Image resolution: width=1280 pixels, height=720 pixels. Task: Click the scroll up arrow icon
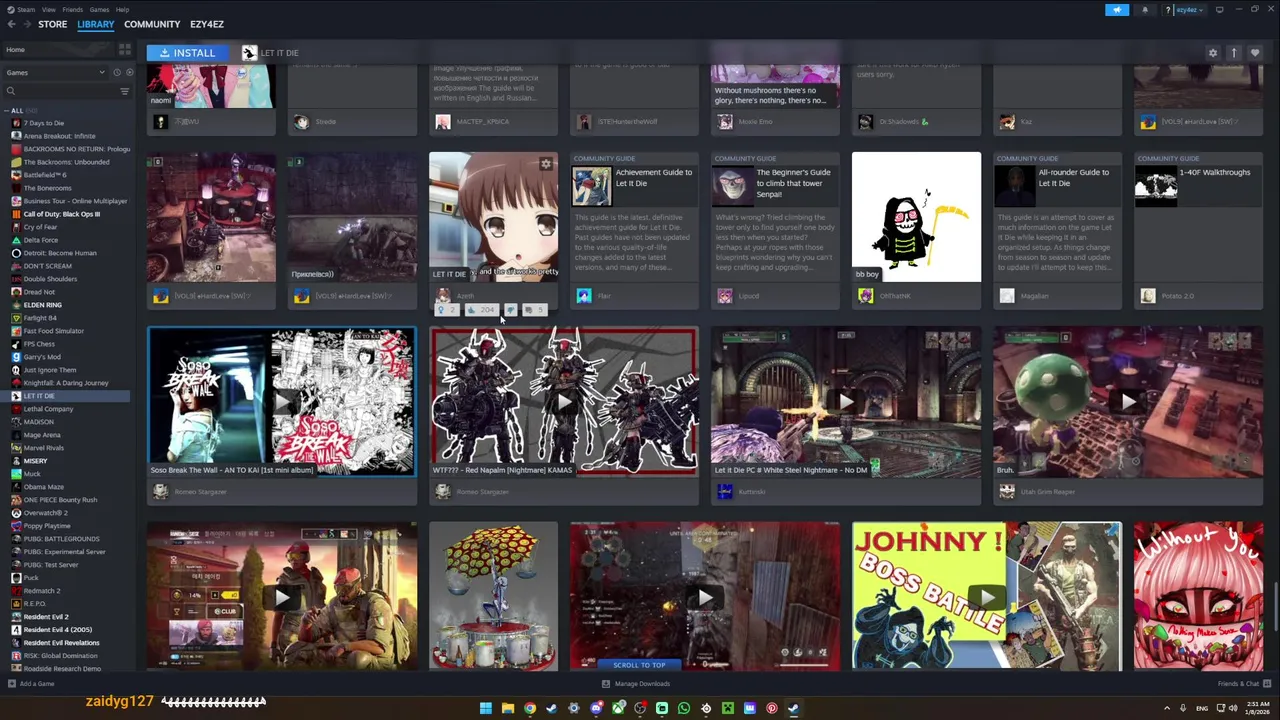(1234, 53)
